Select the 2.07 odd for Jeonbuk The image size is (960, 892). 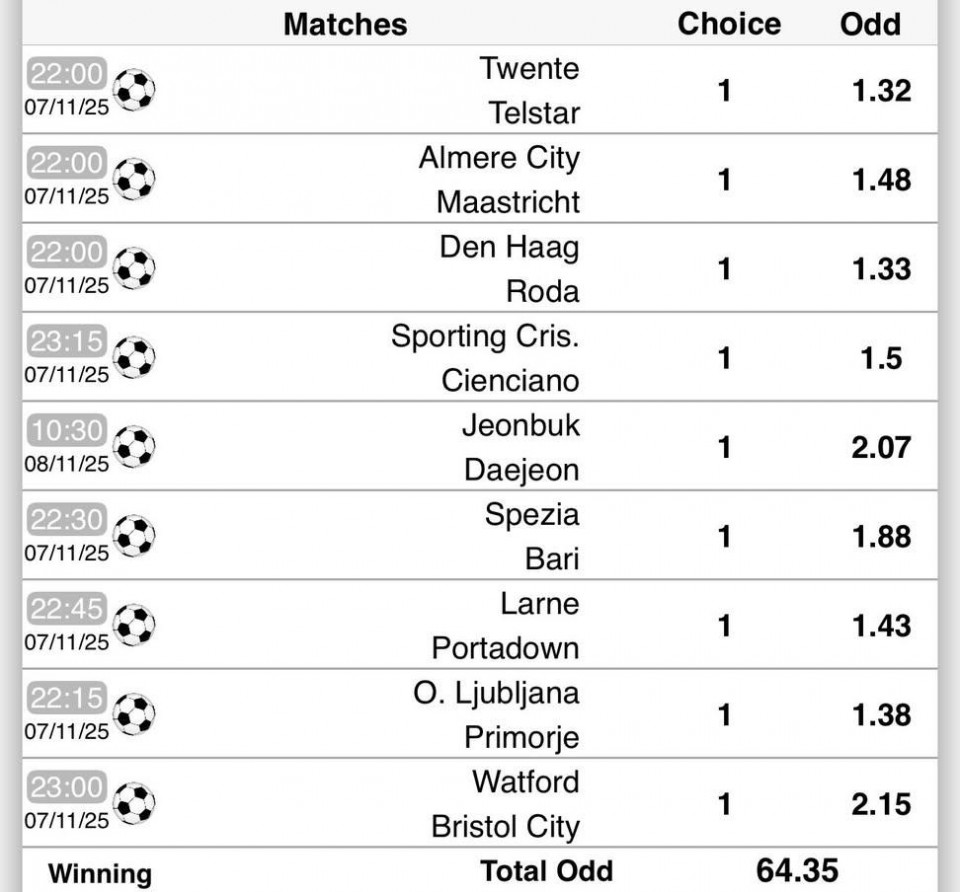(x=881, y=447)
